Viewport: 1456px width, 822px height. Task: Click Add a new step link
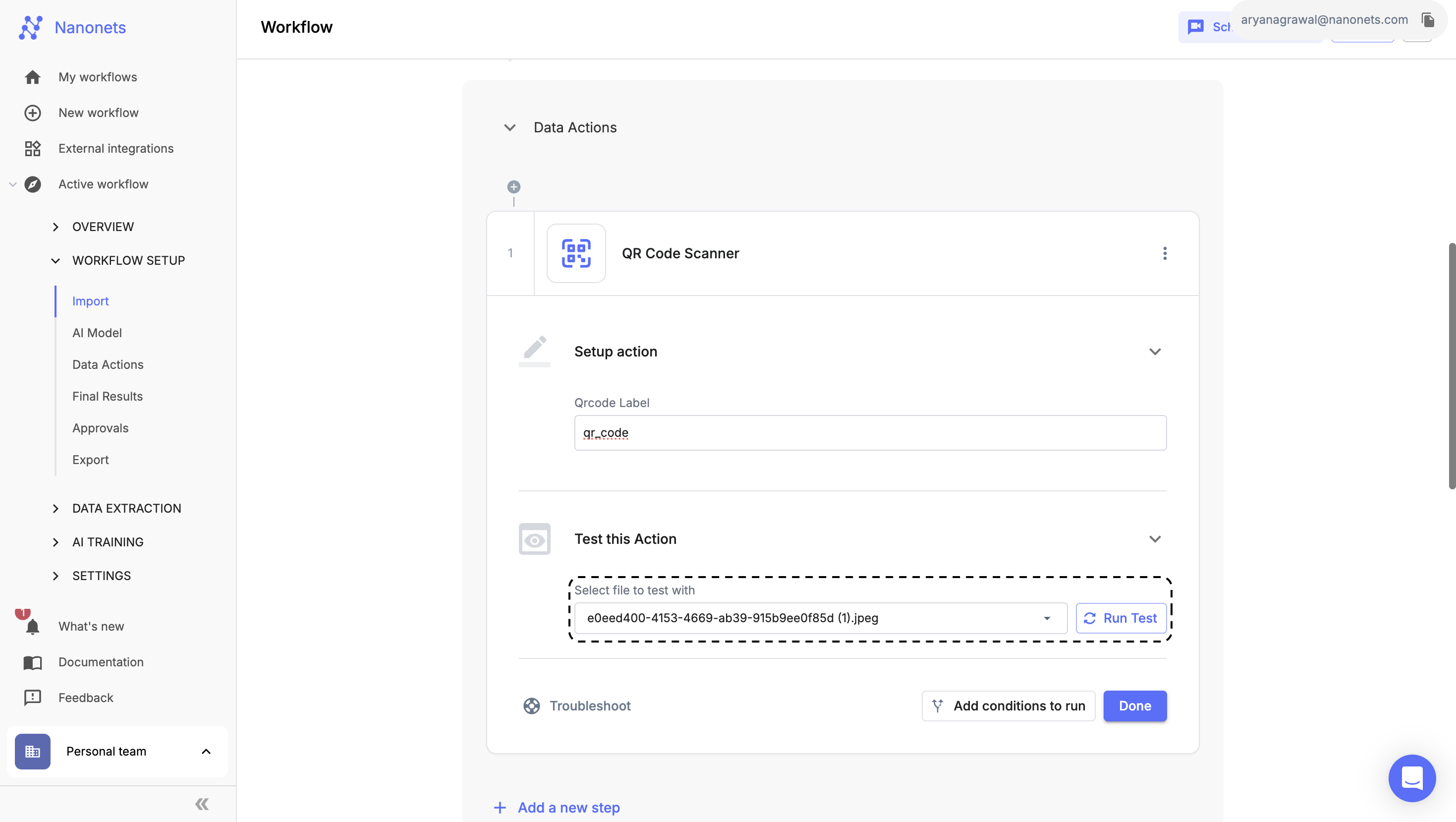coord(568,807)
